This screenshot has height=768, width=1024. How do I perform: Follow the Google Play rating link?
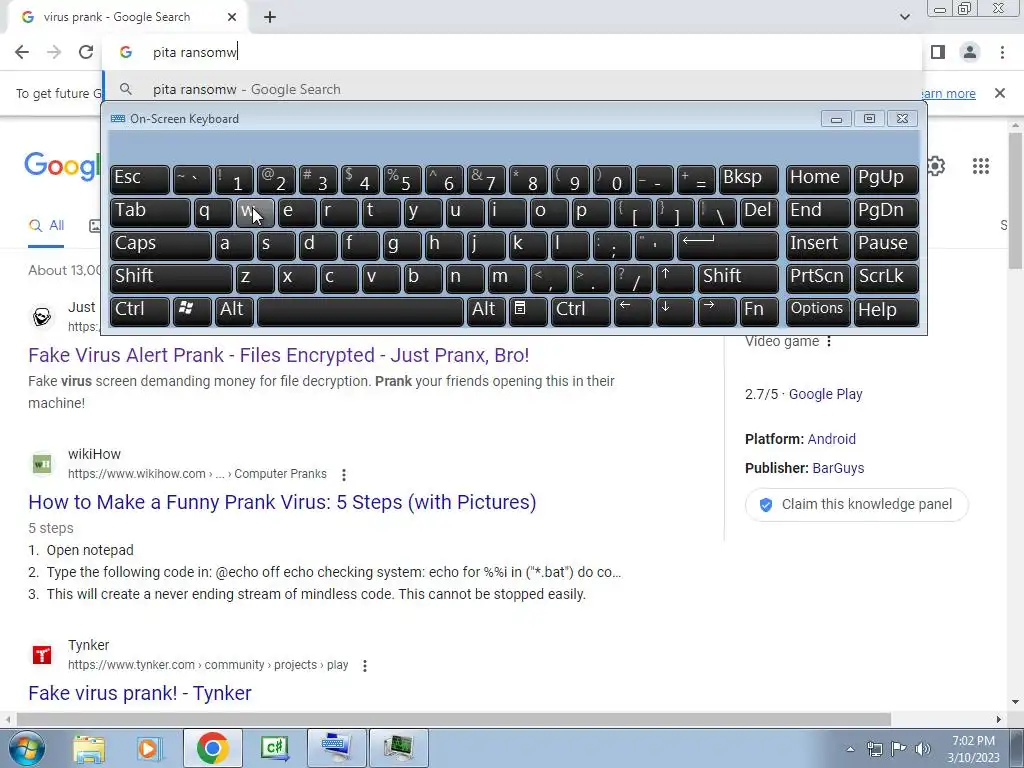[825, 394]
